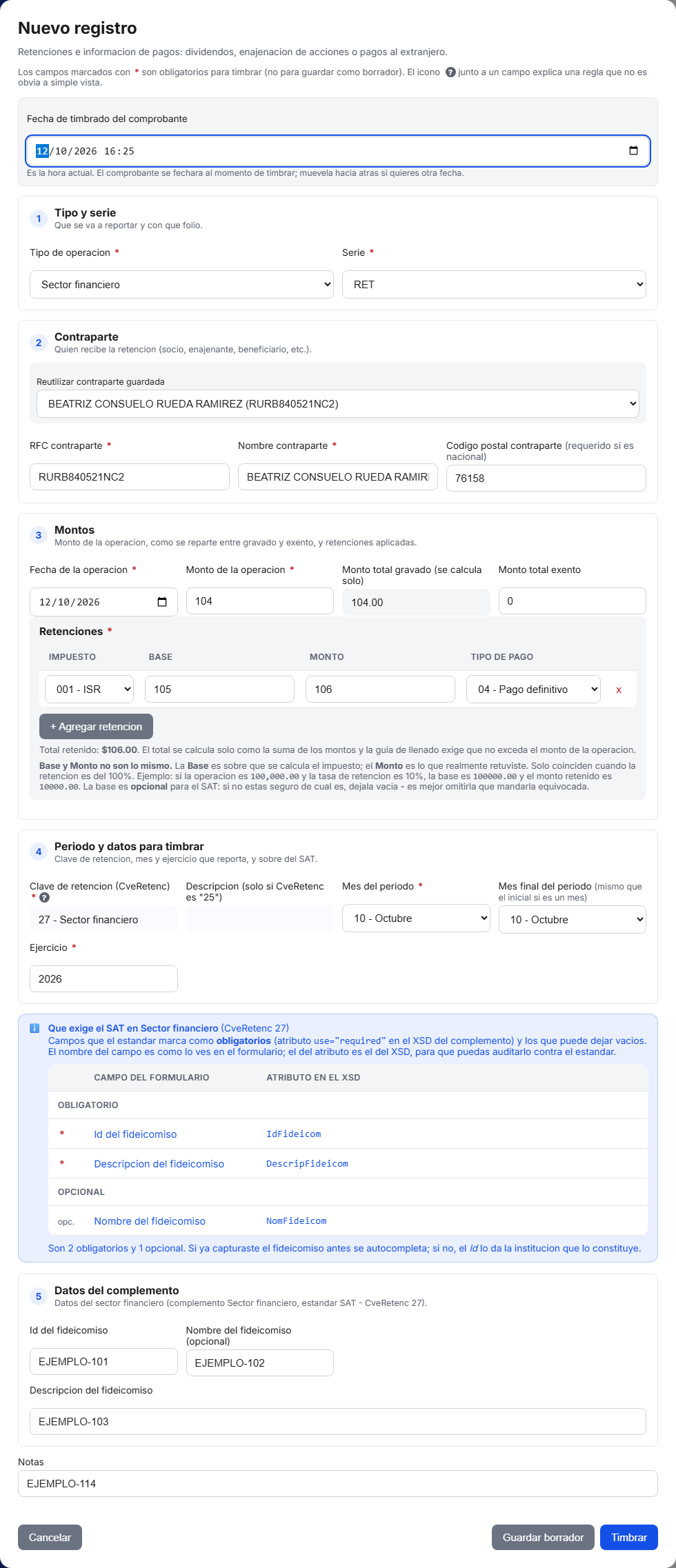Remove the ISR retention row with the x

(x=619, y=690)
